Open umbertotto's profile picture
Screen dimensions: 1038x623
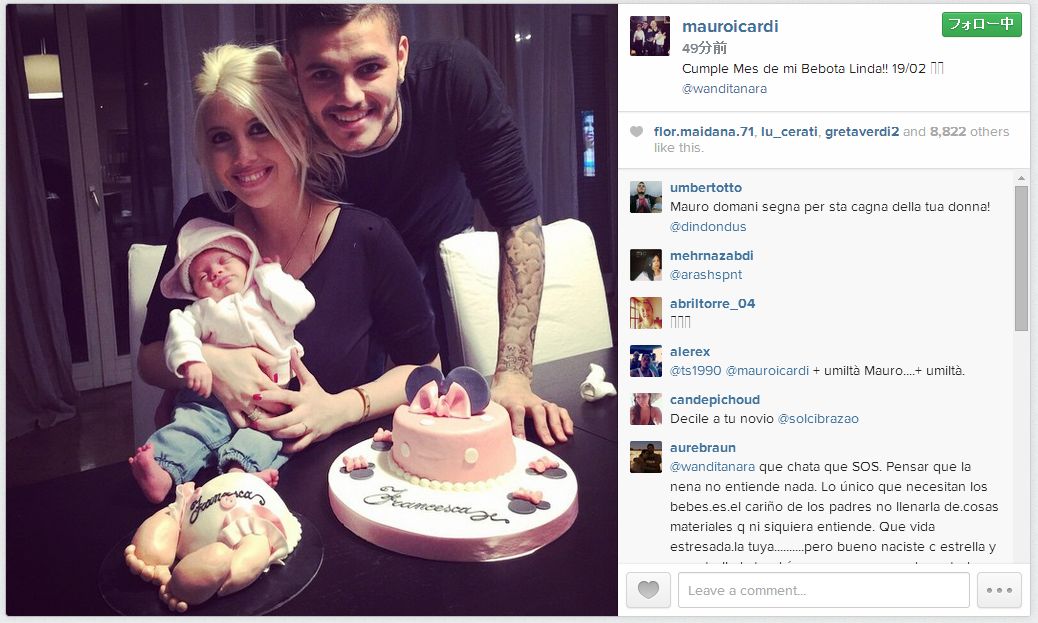point(645,197)
